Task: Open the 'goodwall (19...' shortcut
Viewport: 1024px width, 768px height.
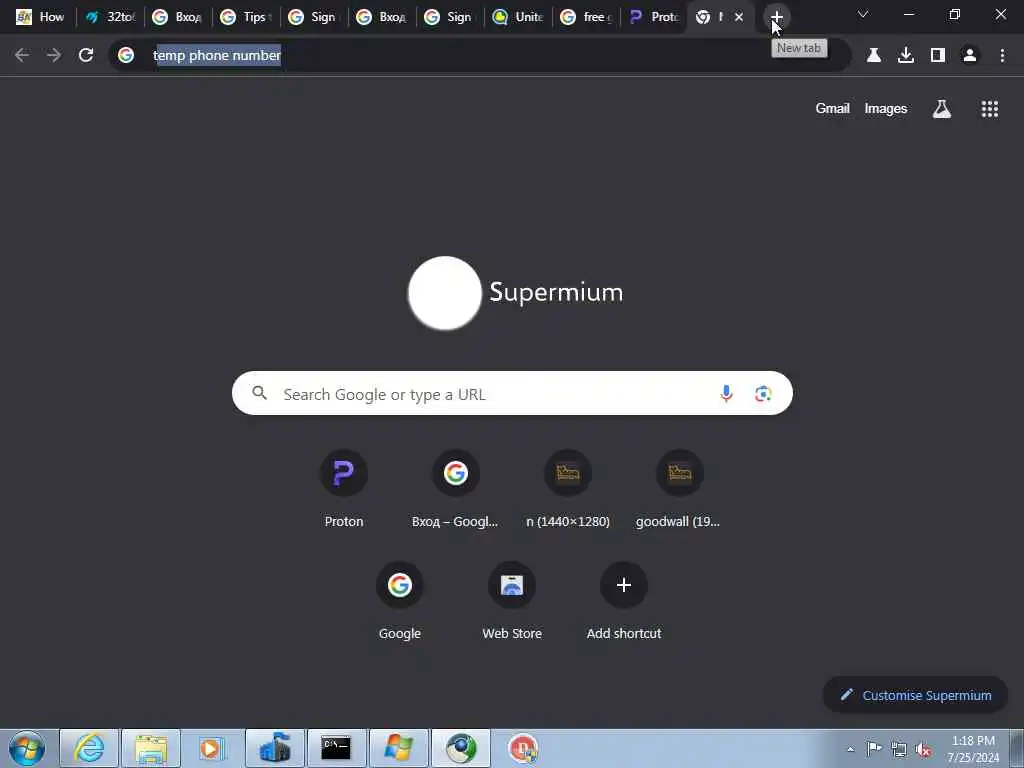Action: [679, 488]
